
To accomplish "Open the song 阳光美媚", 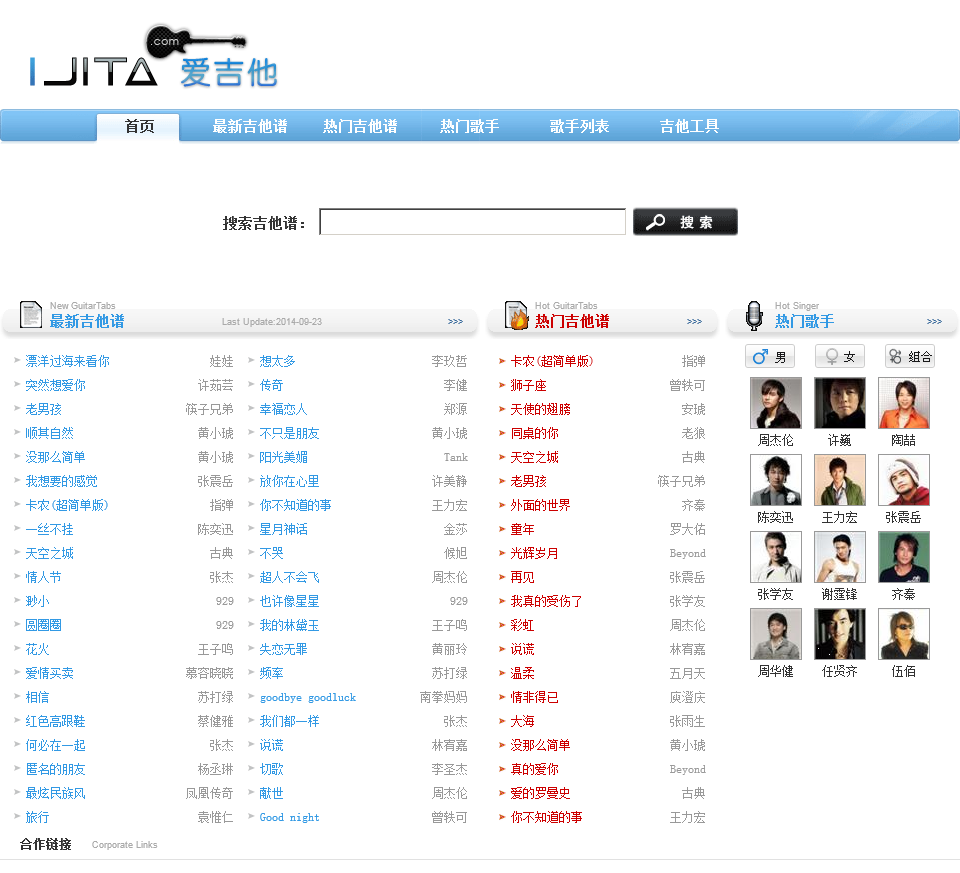I will tap(283, 457).
